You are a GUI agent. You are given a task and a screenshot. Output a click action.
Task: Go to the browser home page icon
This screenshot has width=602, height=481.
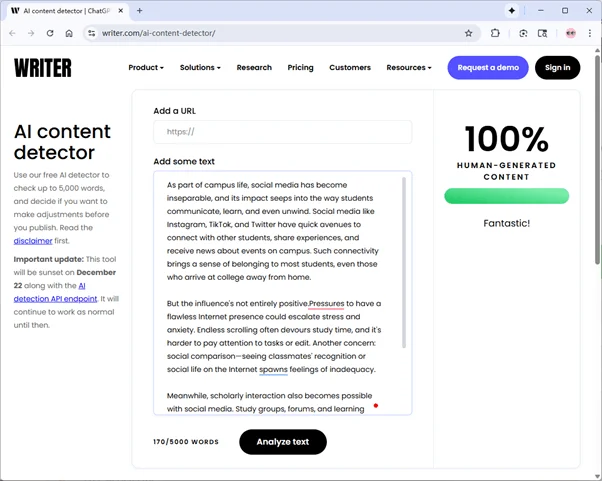69,33
